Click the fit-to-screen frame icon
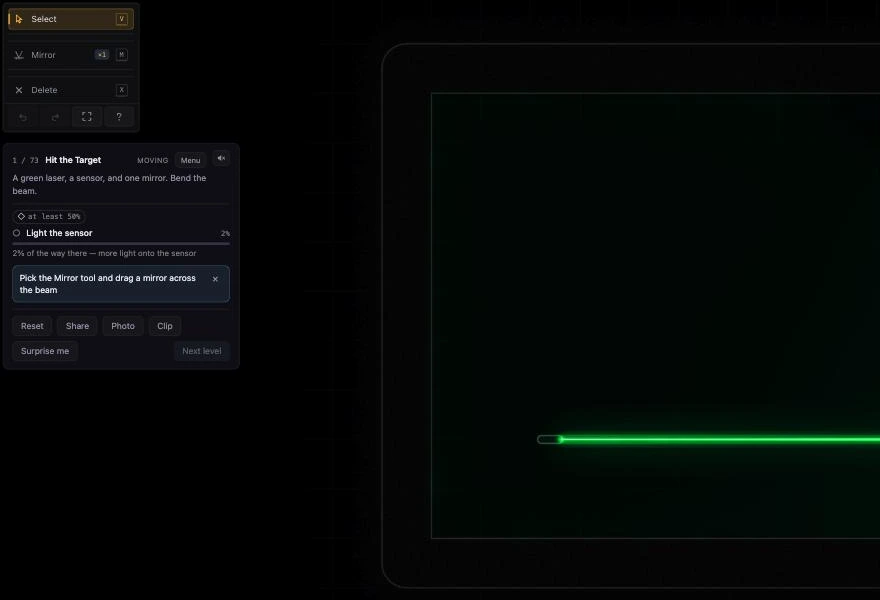 coord(87,117)
